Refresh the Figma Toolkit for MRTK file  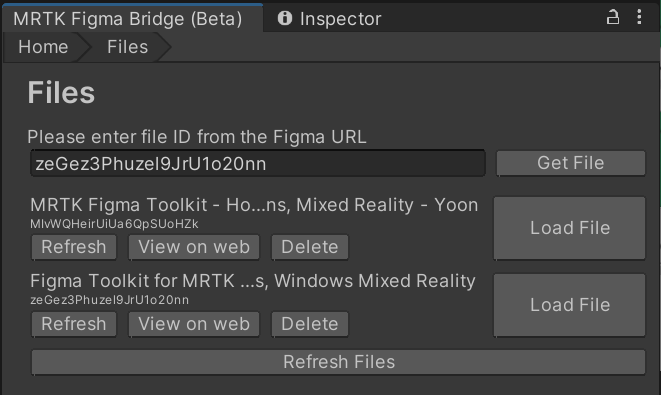pyautogui.click(x=74, y=324)
